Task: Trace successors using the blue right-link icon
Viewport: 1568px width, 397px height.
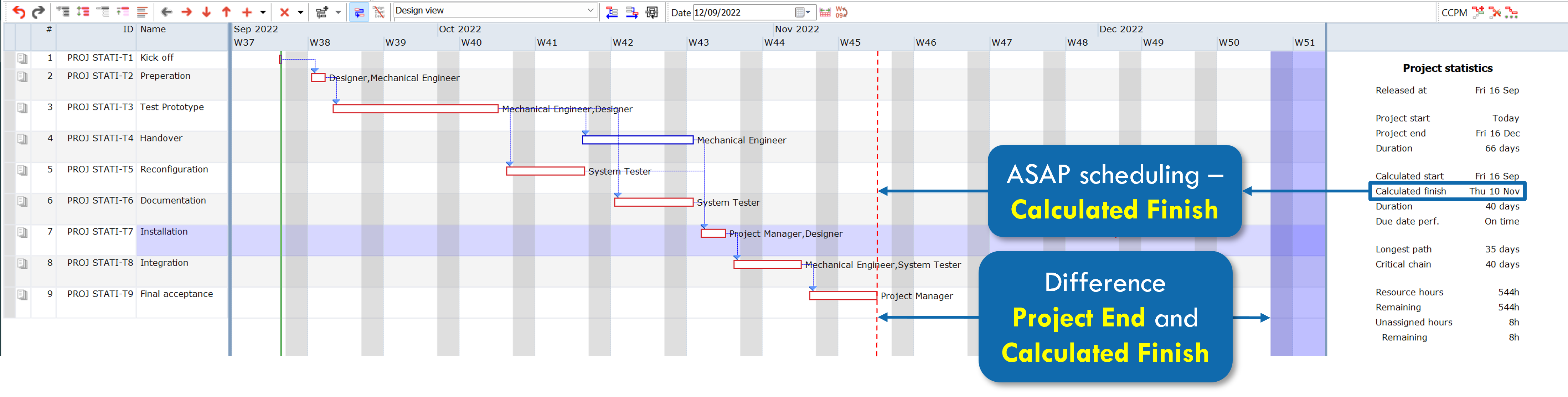Action: click(x=633, y=12)
